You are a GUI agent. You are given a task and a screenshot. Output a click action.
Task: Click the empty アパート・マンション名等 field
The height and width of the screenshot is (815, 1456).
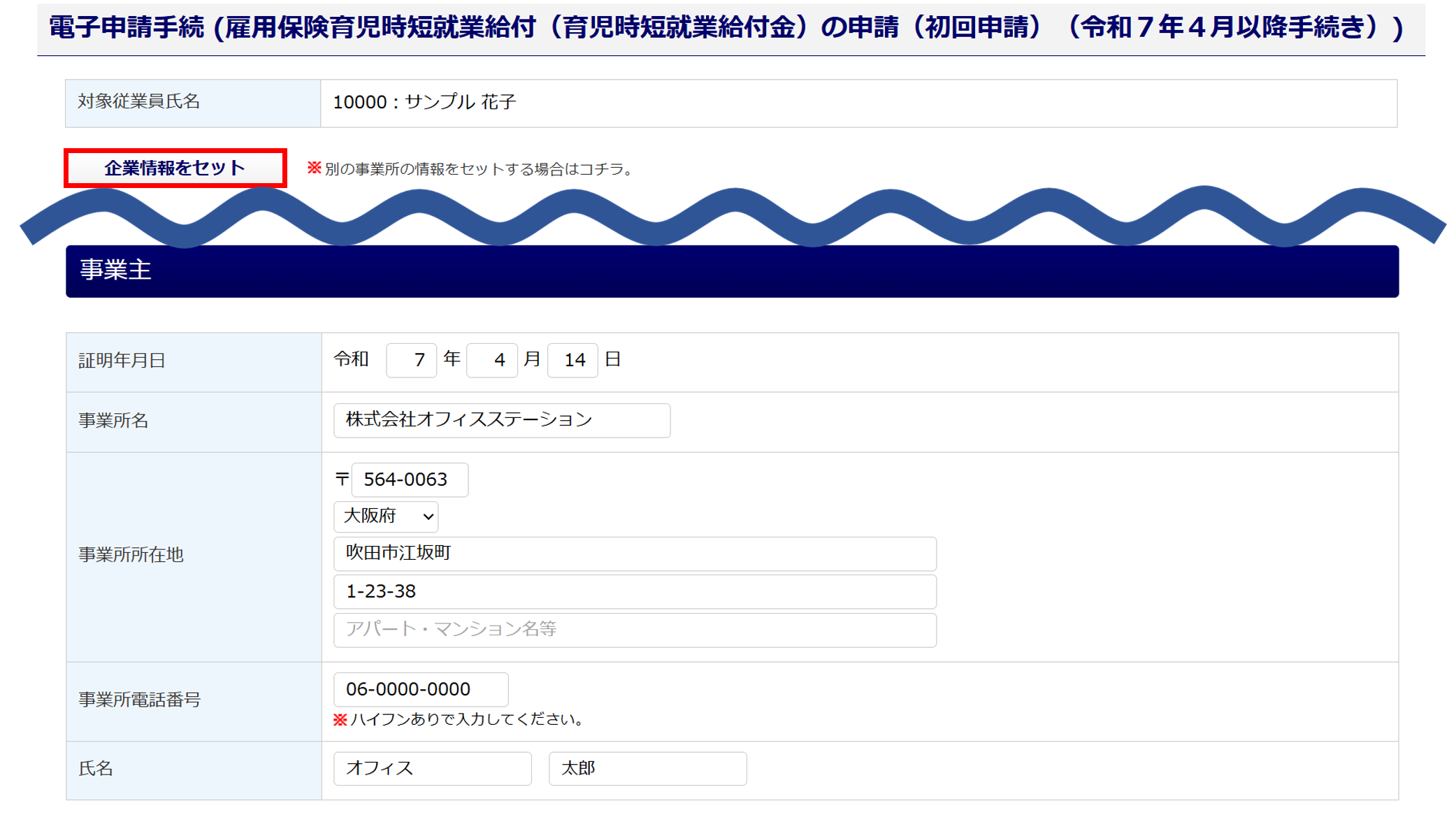[x=634, y=630]
